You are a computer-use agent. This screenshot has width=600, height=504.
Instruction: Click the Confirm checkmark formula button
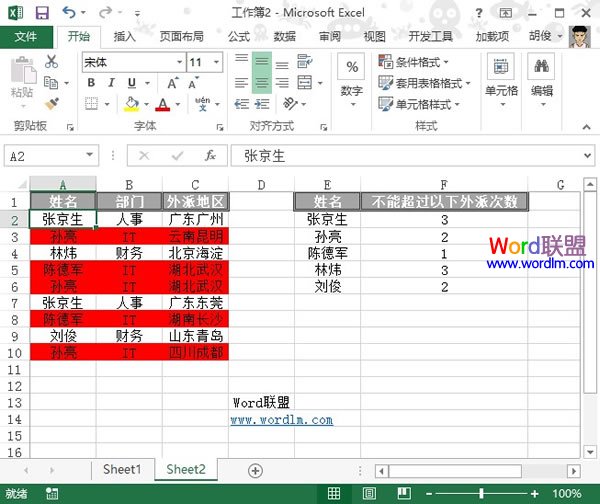(x=177, y=155)
